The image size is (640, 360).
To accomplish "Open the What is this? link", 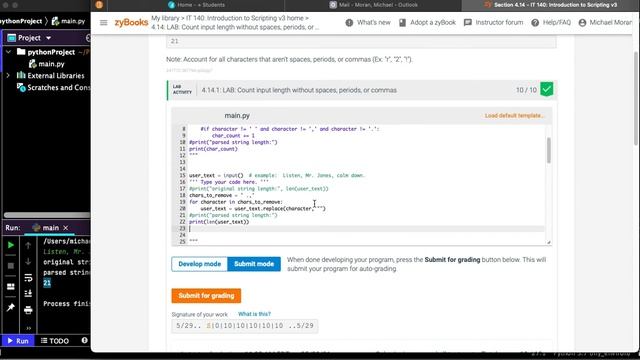I will [x=254, y=314].
